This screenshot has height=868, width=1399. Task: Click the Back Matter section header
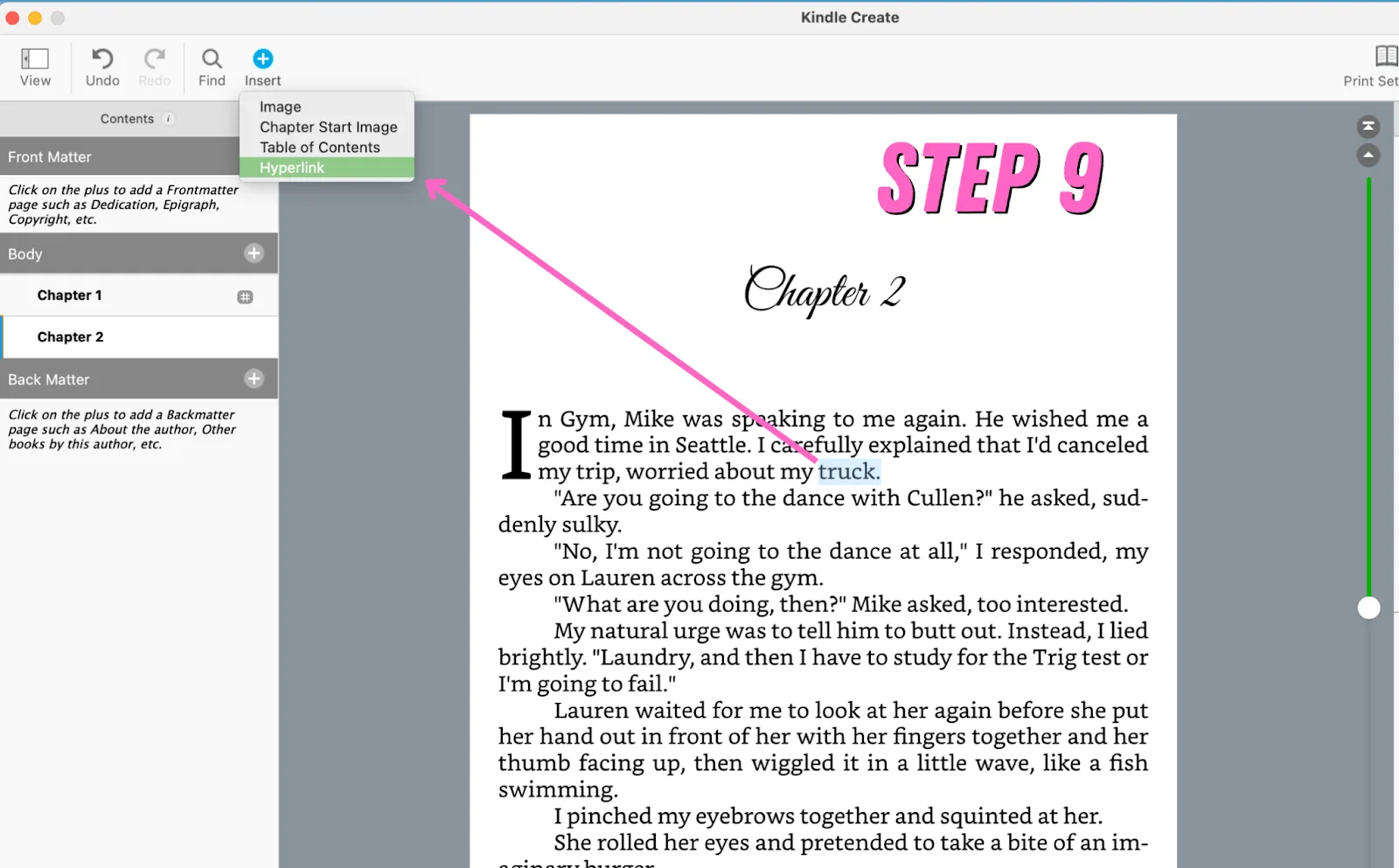pyautogui.click(x=139, y=379)
